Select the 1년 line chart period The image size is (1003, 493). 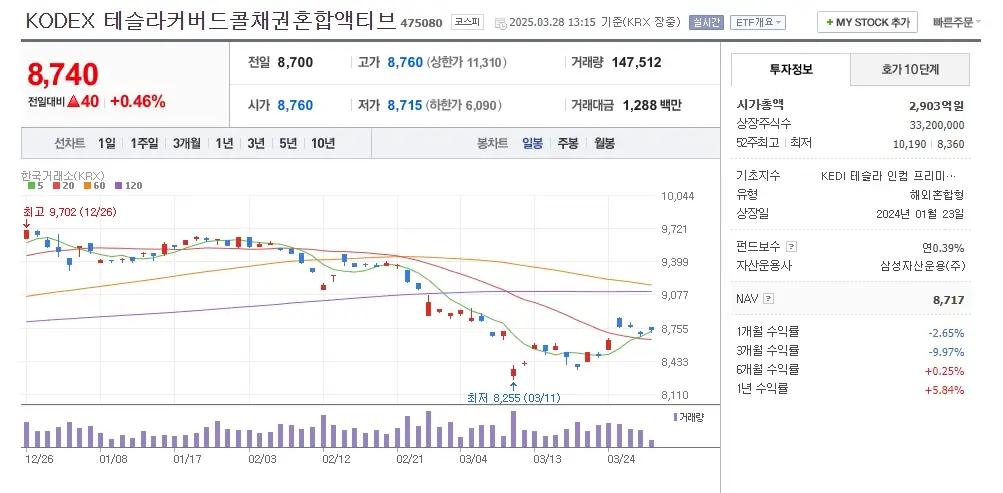224,143
